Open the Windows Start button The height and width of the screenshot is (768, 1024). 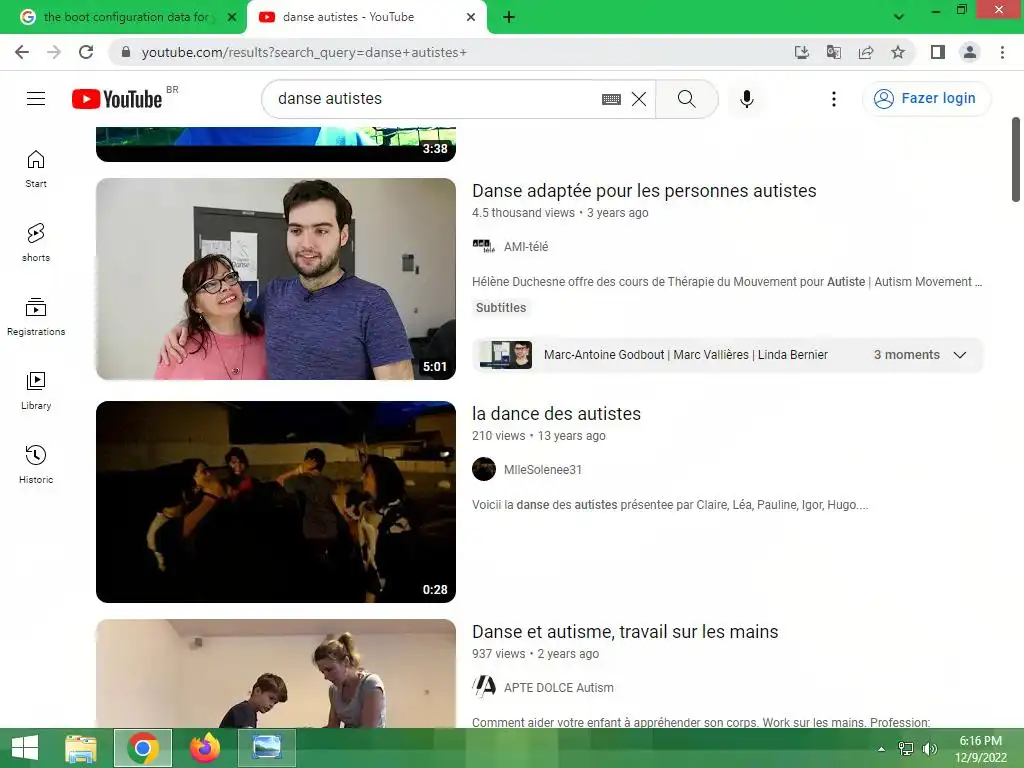[x=25, y=748]
